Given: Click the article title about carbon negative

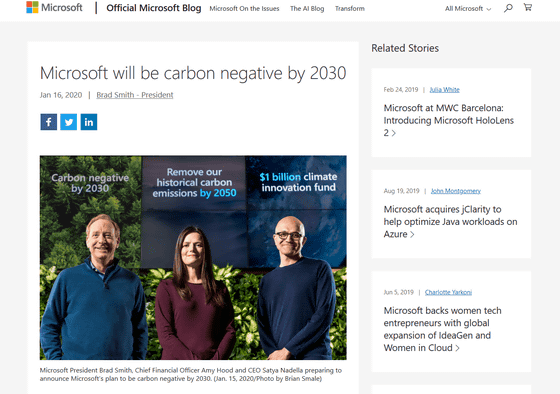Looking at the screenshot, I should (x=193, y=73).
